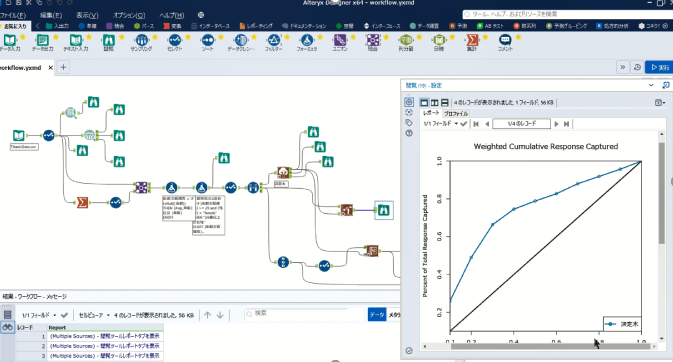Screen dimensions: 673x362
Task: Open the 予測 tool category
Action: coord(458,26)
